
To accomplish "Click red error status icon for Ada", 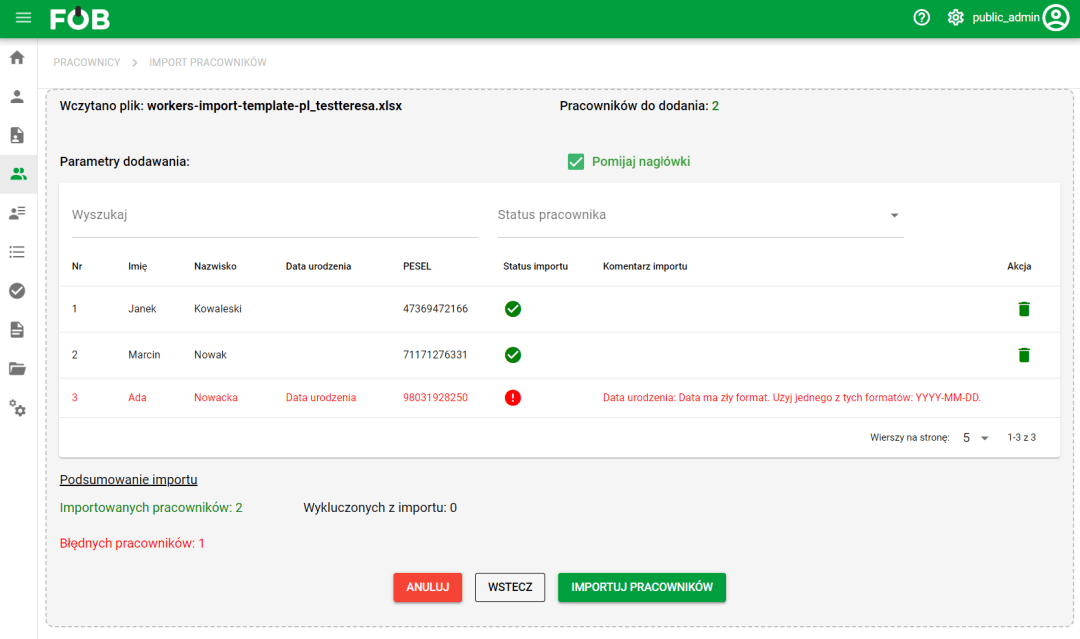I will pyautogui.click(x=513, y=398).
